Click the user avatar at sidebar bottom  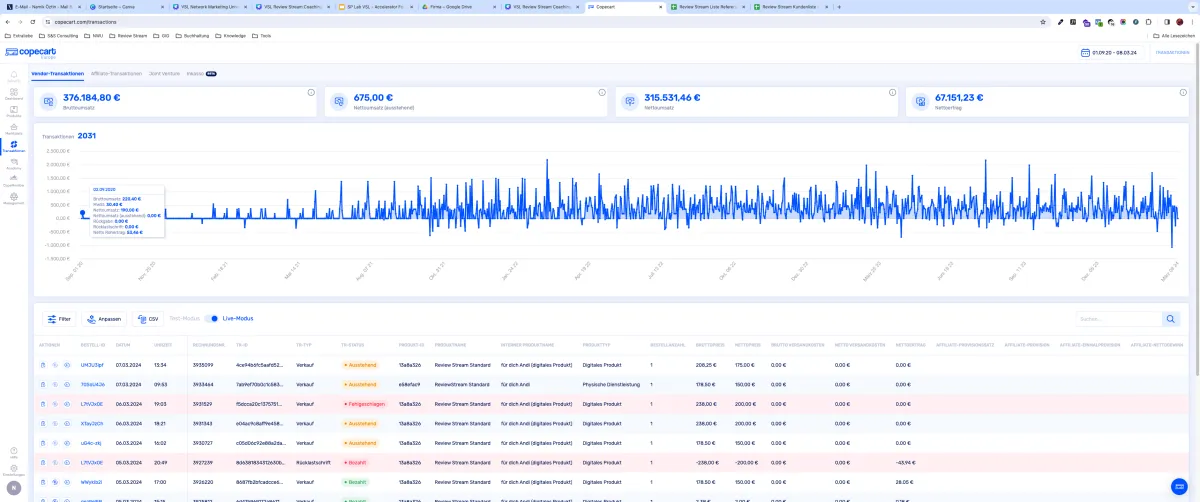click(14, 487)
